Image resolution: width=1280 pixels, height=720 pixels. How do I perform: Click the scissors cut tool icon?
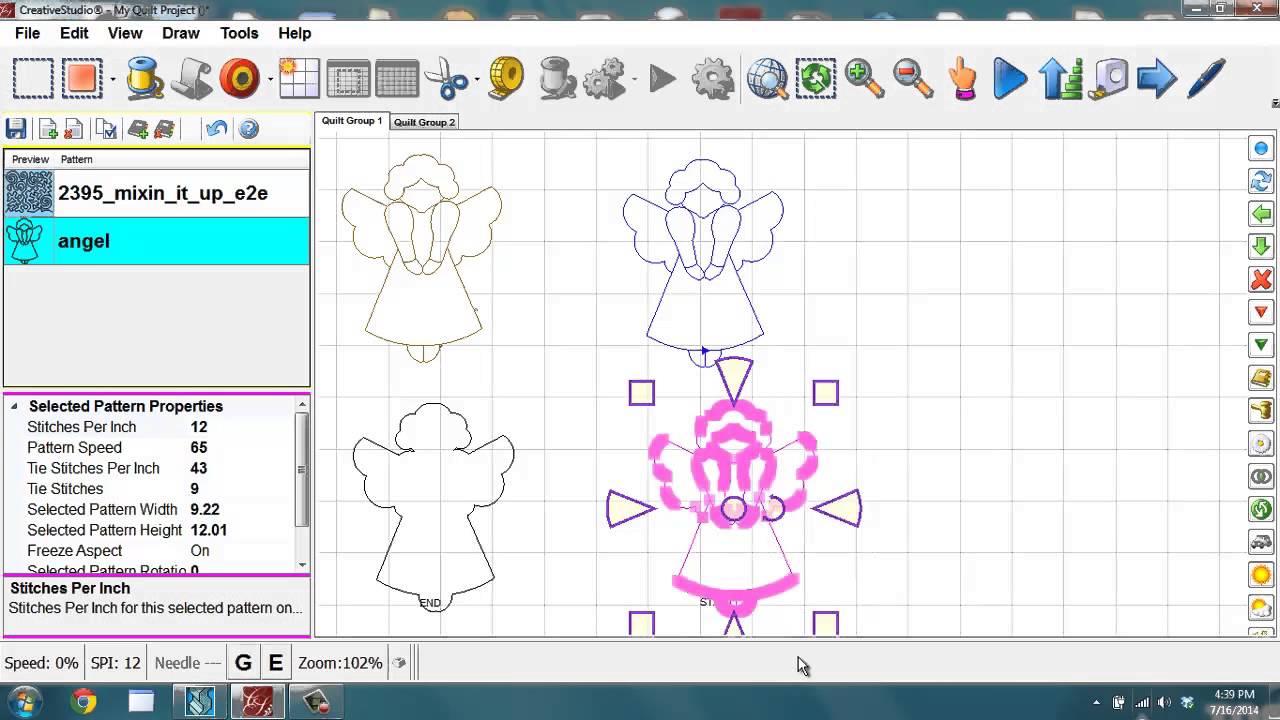pyautogui.click(x=445, y=78)
